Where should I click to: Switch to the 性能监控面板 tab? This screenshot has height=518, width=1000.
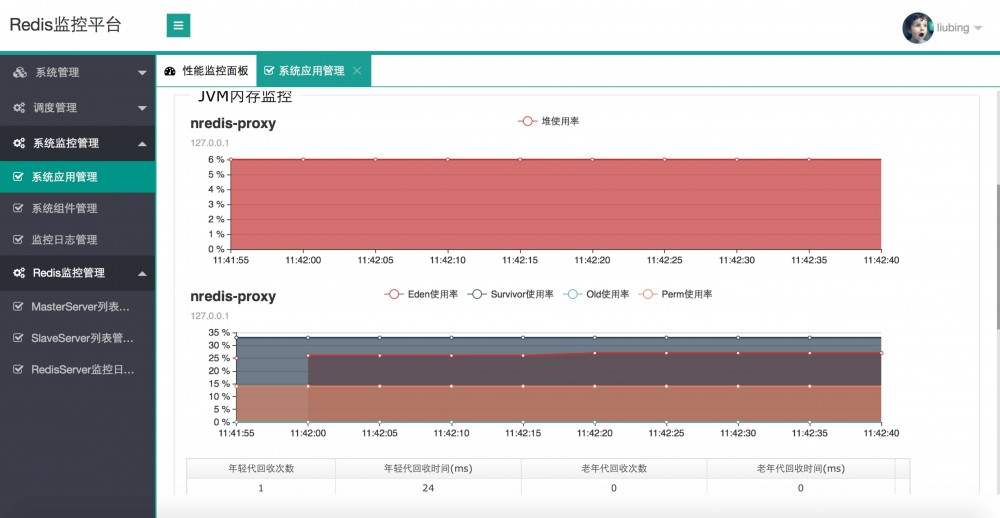(x=206, y=71)
